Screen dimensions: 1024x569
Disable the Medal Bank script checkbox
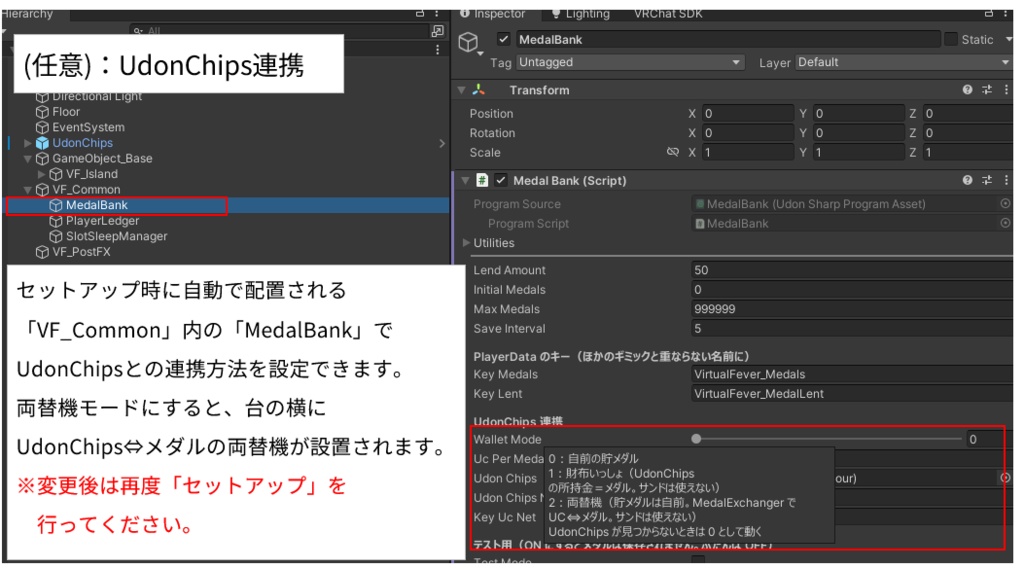coord(501,180)
